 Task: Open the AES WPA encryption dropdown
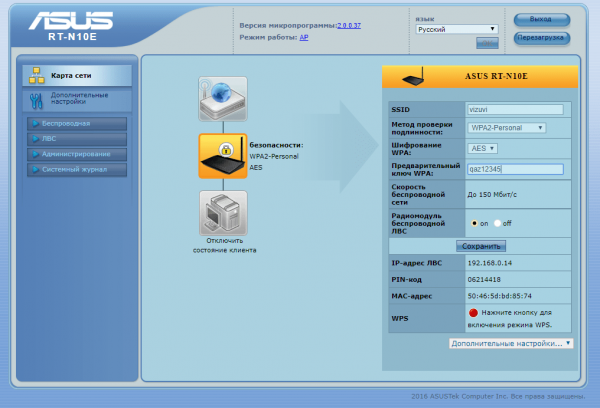pyautogui.click(x=483, y=149)
